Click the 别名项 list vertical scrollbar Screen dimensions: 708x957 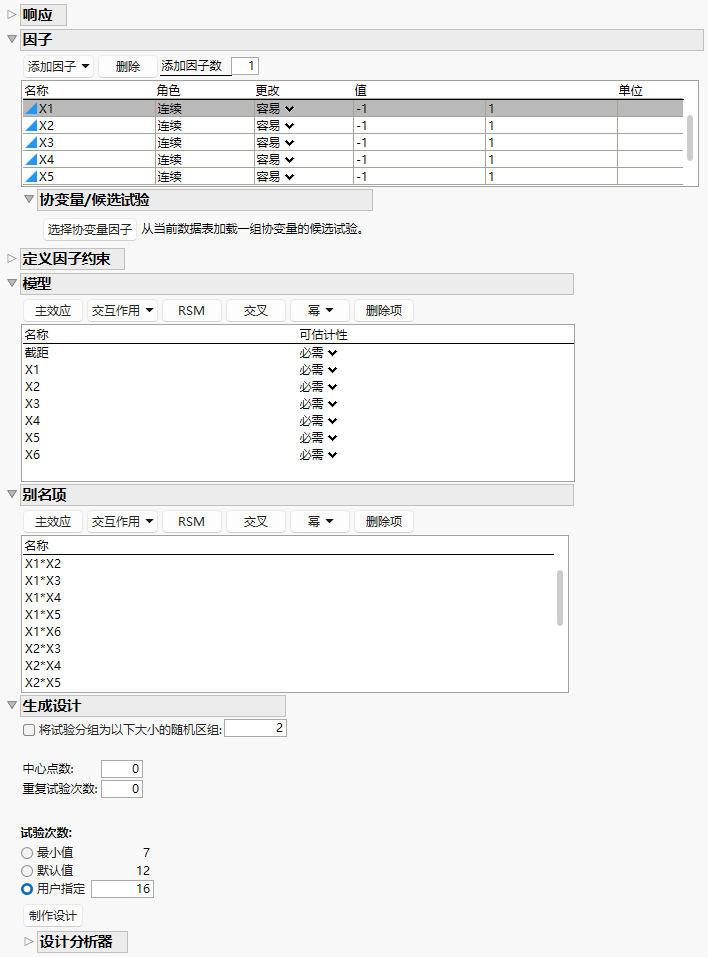coord(560,598)
